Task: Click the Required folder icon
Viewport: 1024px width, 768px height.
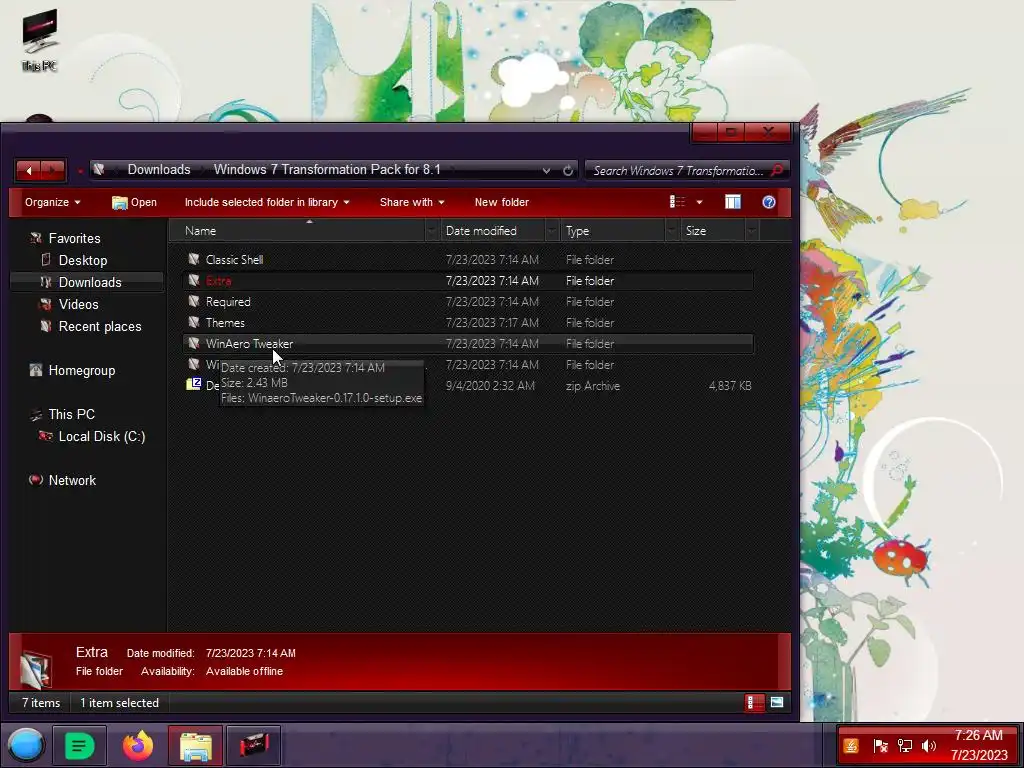Action: pos(193,301)
